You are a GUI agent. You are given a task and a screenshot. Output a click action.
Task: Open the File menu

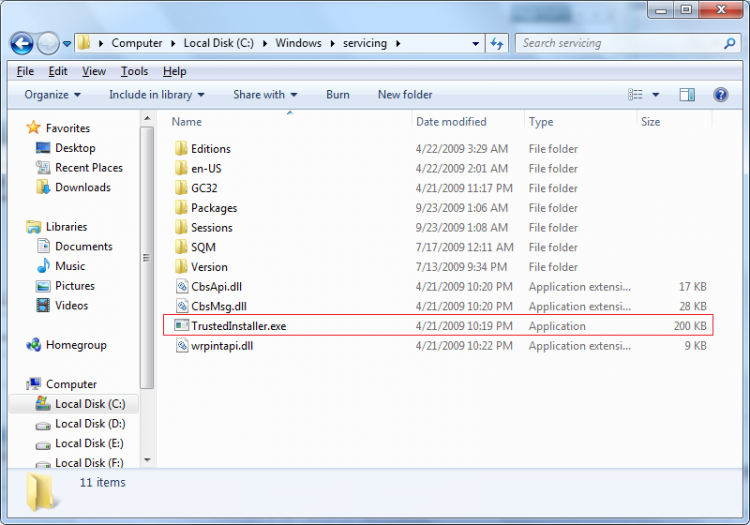click(x=25, y=71)
